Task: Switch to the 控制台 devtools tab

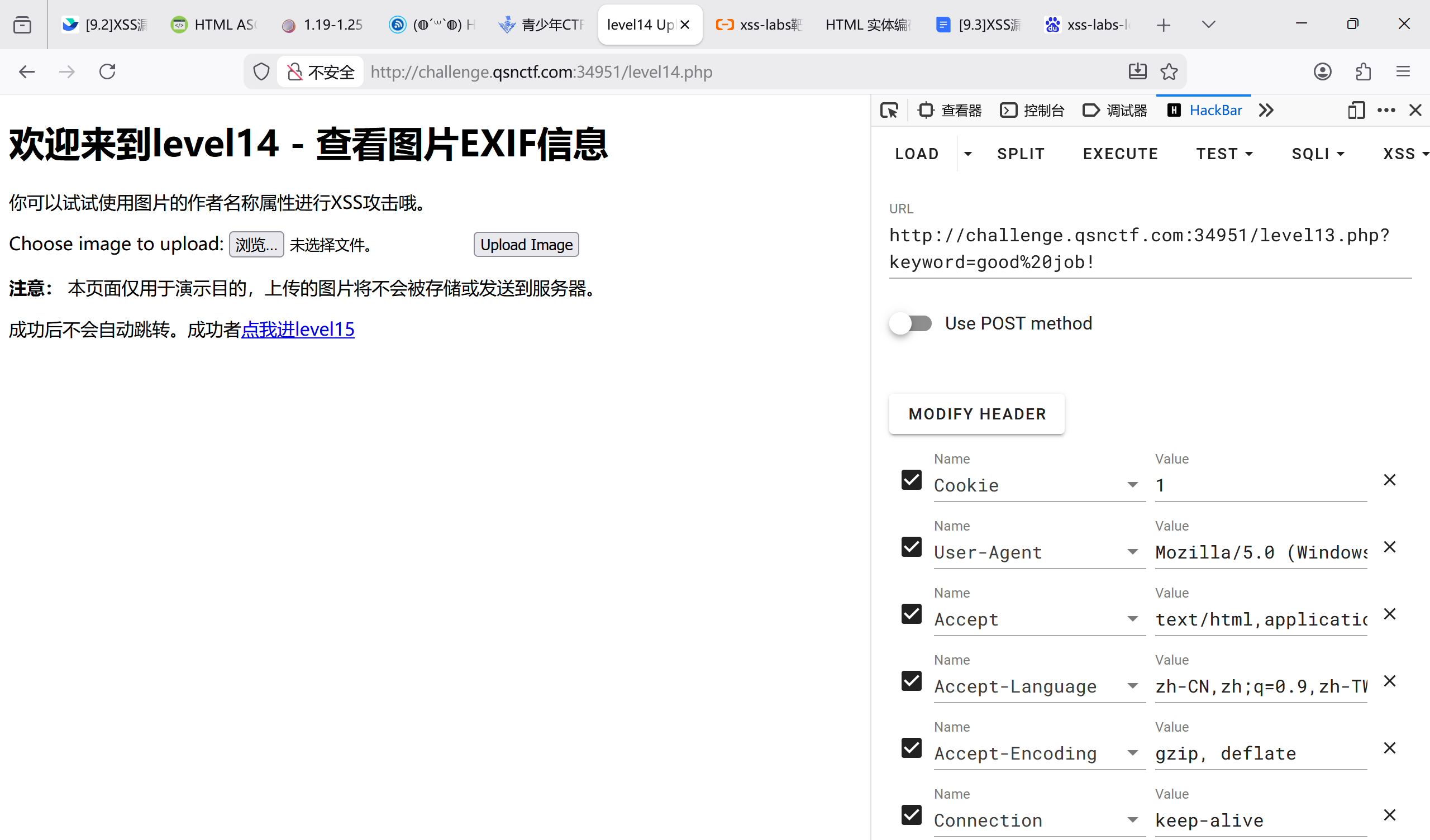Action: [x=1032, y=110]
